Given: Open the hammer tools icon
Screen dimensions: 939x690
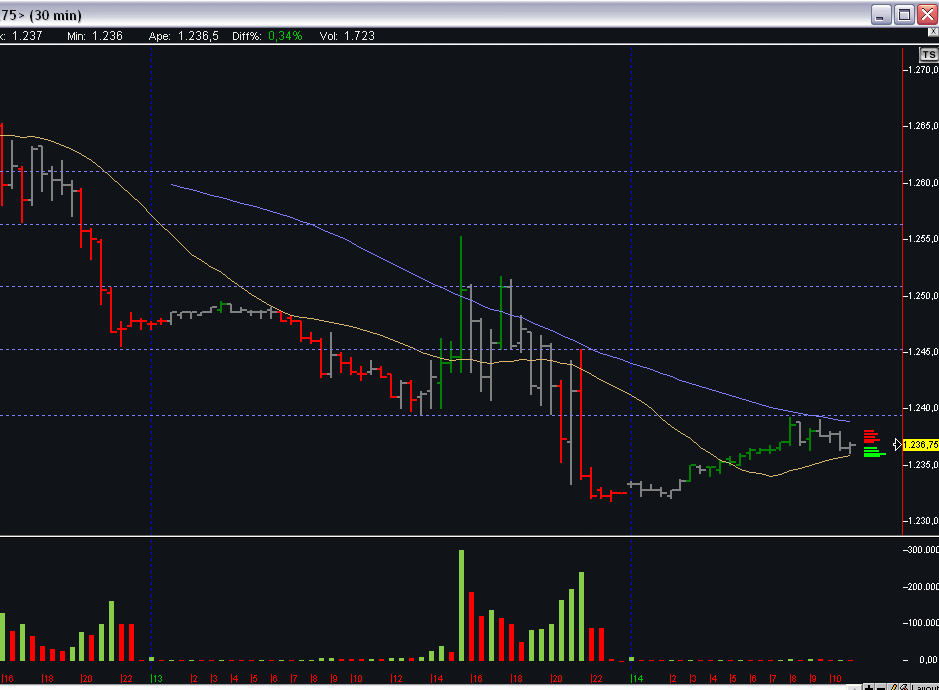Looking at the screenshot, I should coord(904,686).
